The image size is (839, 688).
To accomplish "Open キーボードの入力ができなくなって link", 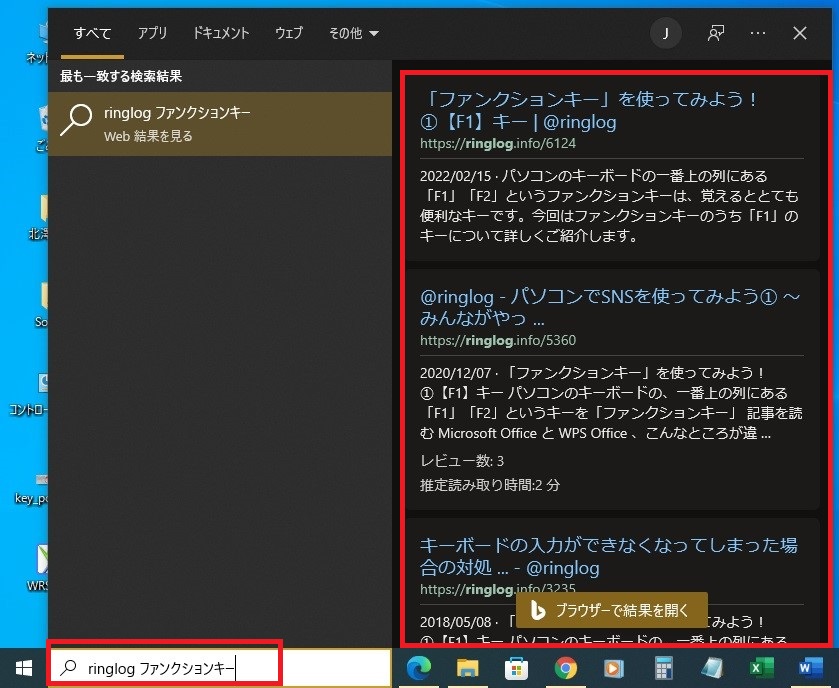I will click(x=608, y=556).
